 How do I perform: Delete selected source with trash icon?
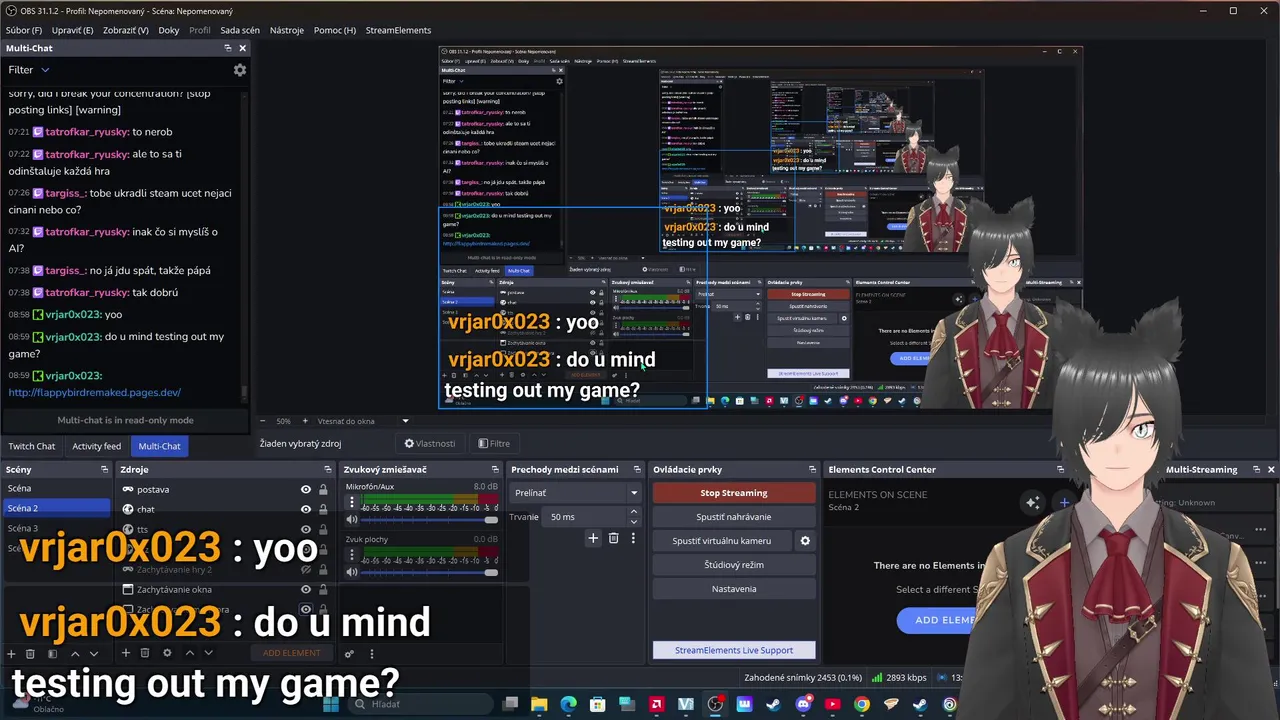click(144, 653)
